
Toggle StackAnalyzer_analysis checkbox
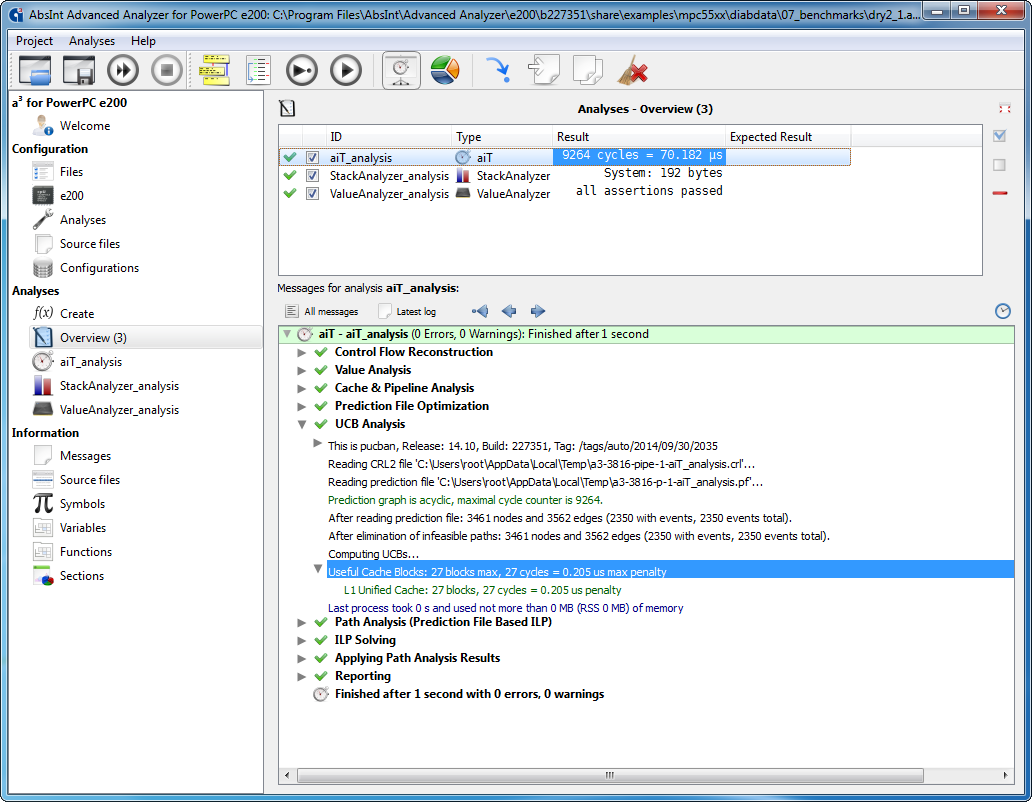click(313, 176)
